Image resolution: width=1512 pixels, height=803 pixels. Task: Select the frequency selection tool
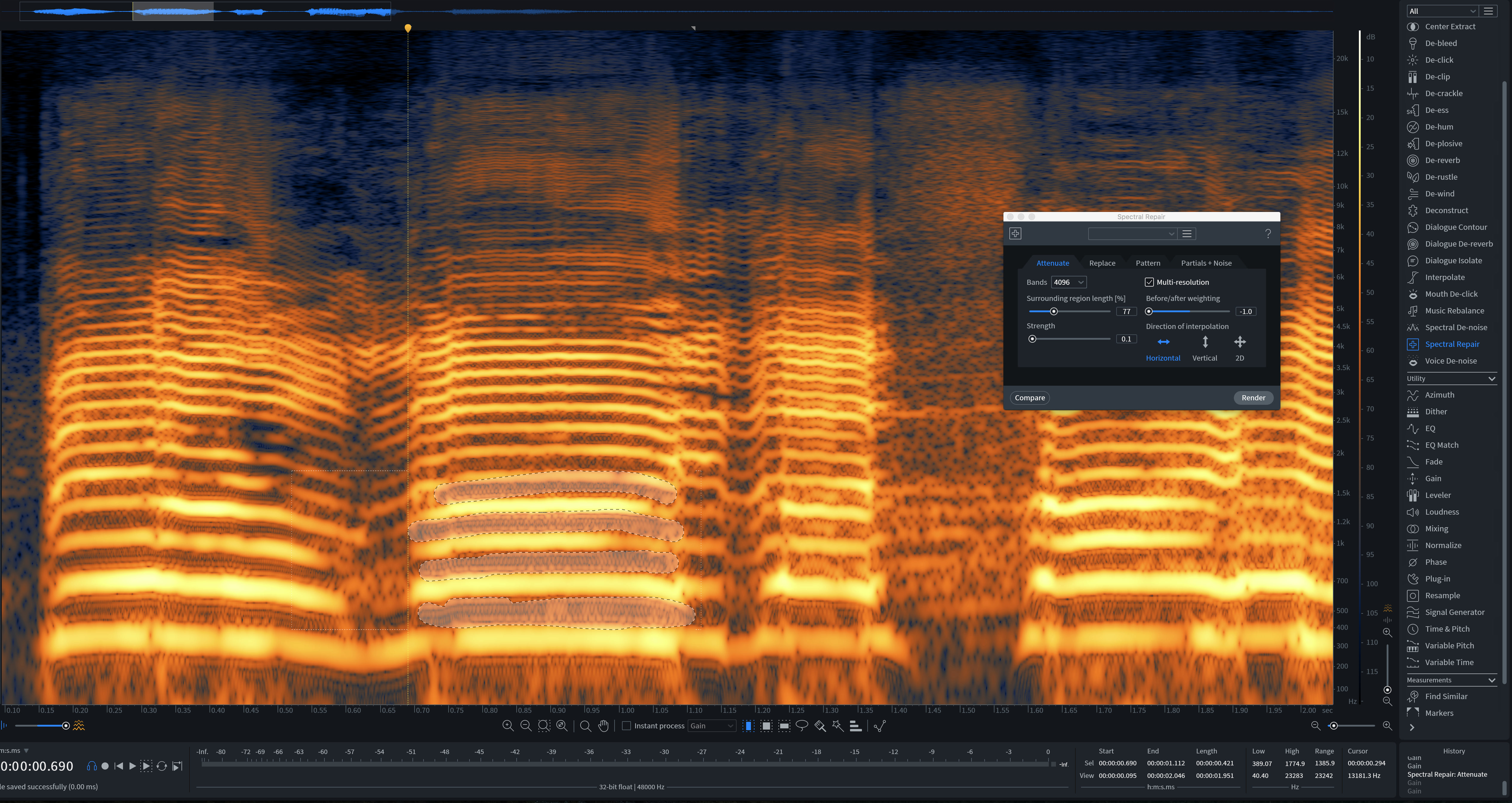[x=784, y=726]
